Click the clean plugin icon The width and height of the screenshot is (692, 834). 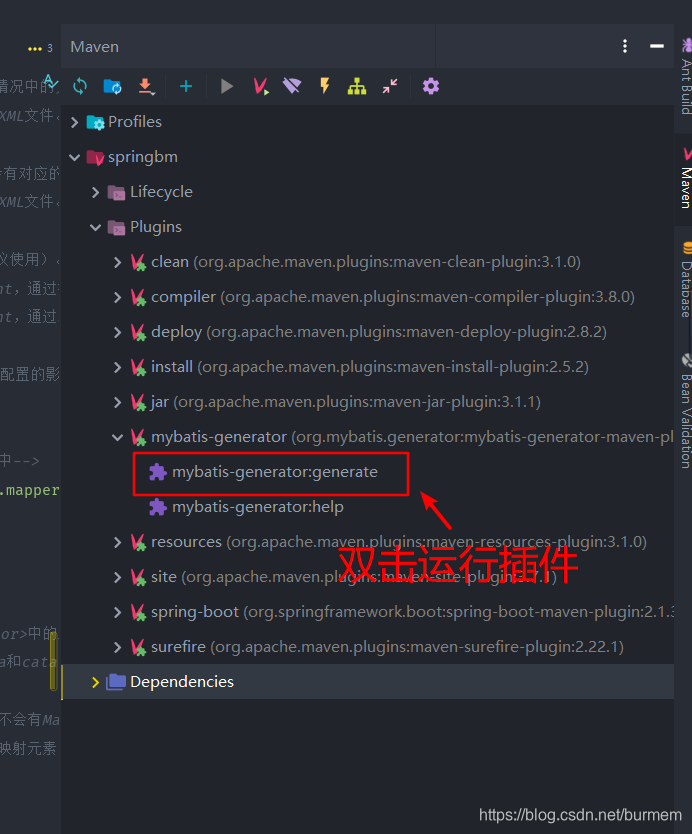click(x=138, y=262)
